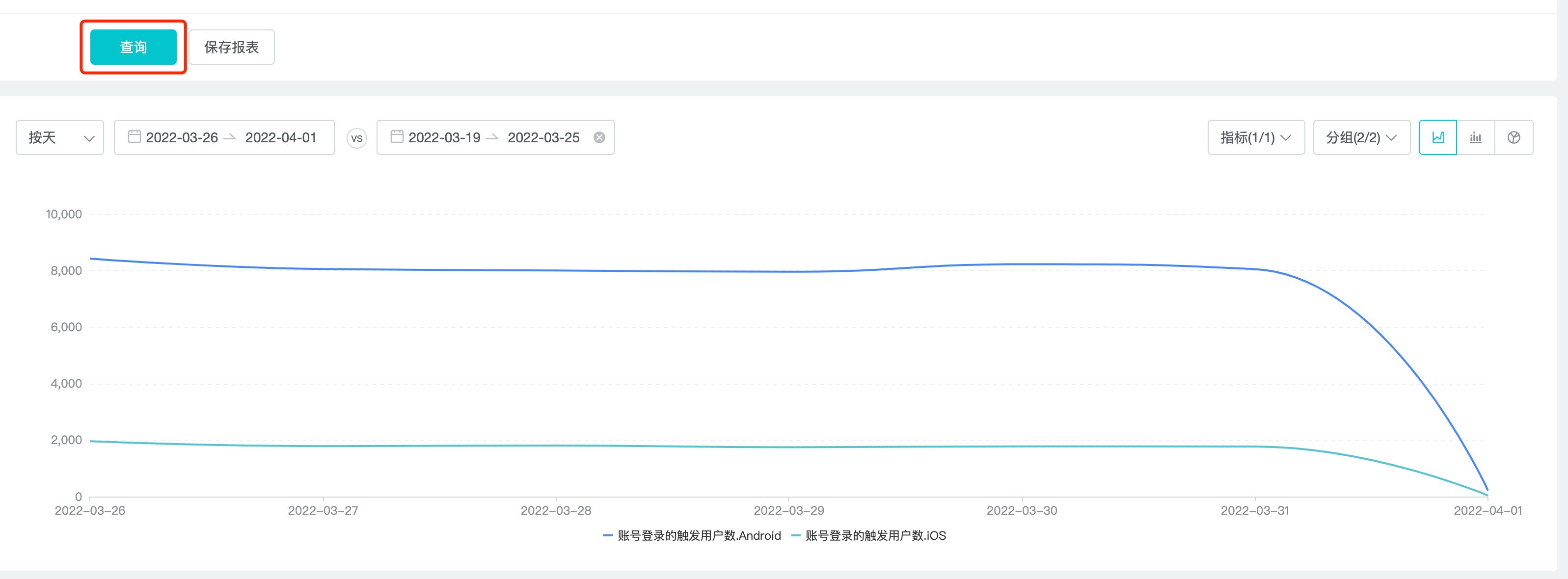Switch to bar chart view
This screenshot has height=579, width=1568.
(1476, 137)
